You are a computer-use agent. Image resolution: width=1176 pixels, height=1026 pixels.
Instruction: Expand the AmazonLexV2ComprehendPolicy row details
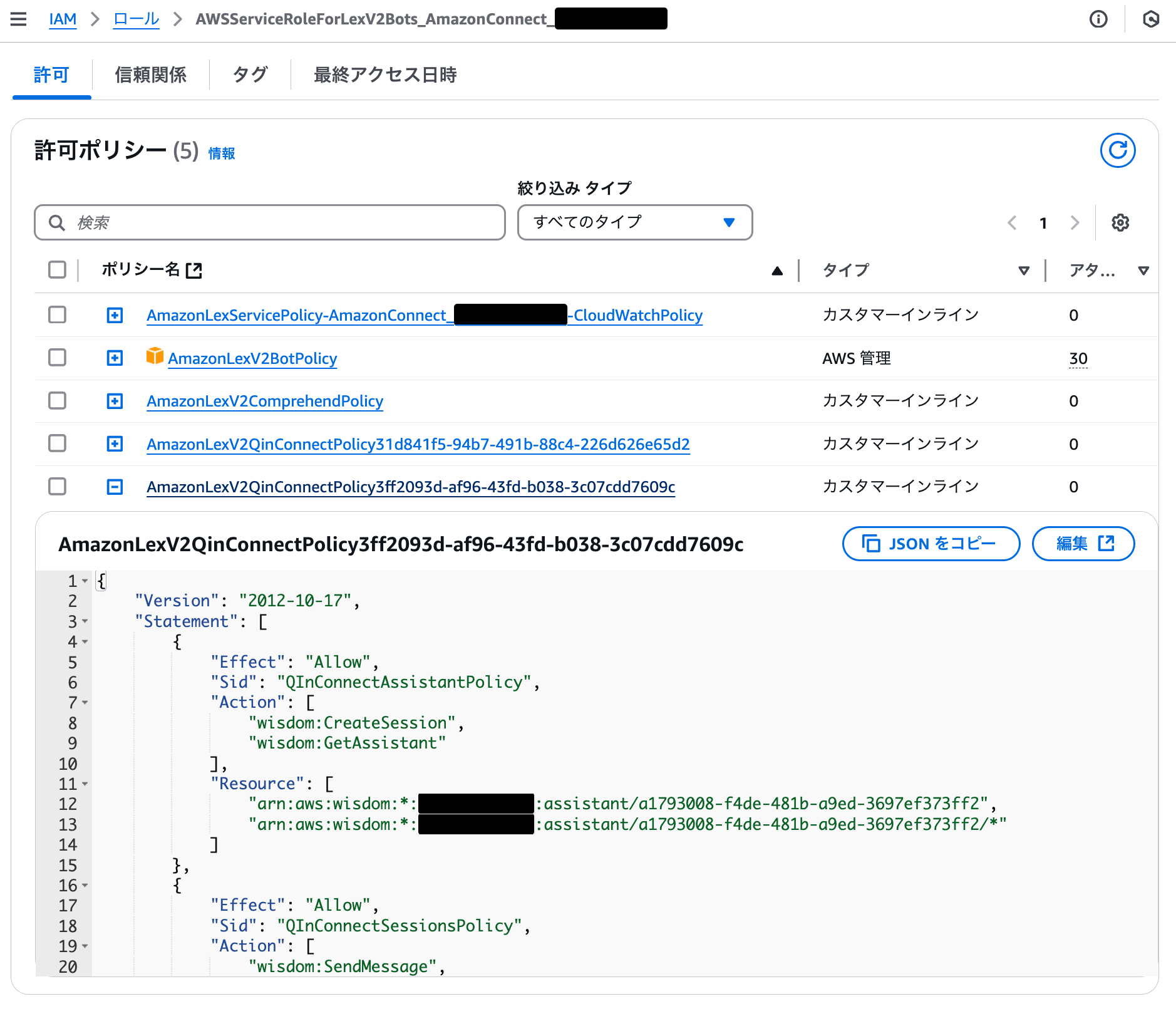pos(115,401)
